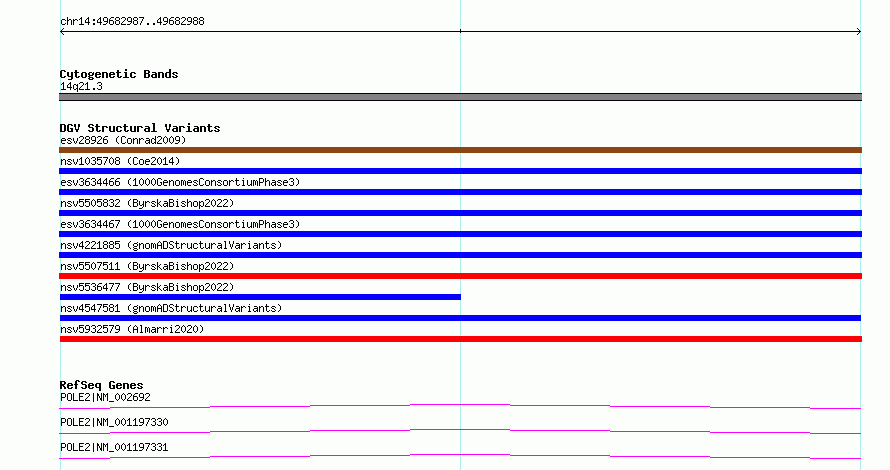Open POLE2|NM_002692 transcript label
Image resolution: width=890 pixels, height=470 pixels.
105,397
